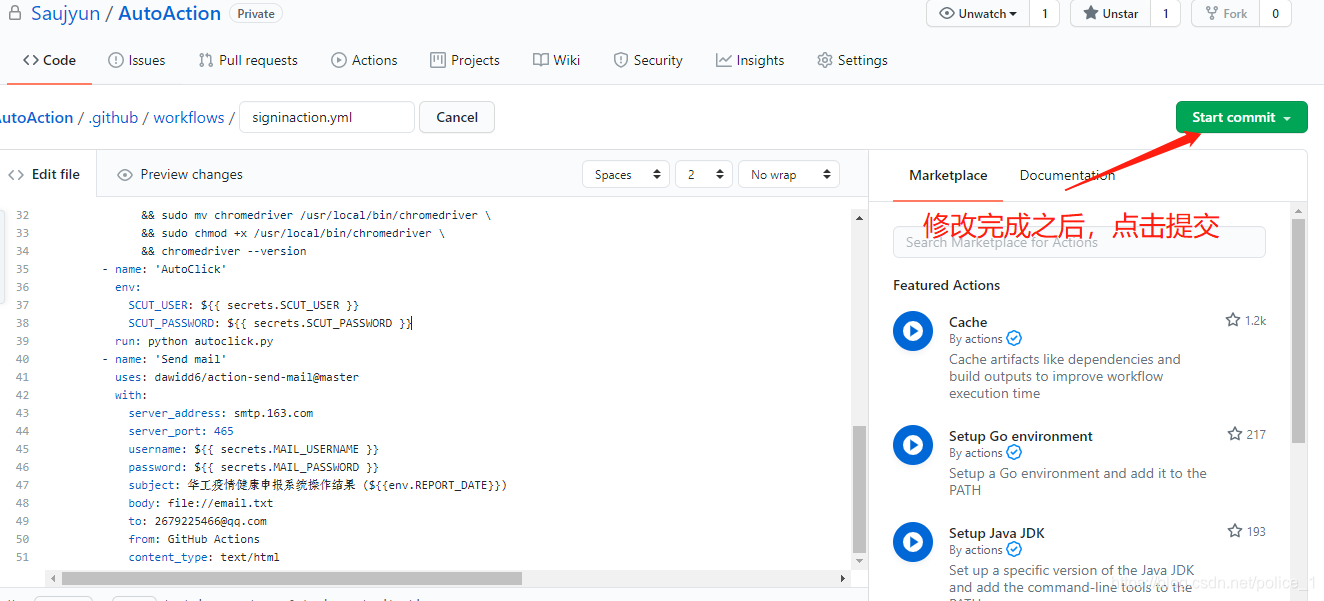1324x601 pixels.
Task: Click the Cache action play icon
Action: point(913,331)
